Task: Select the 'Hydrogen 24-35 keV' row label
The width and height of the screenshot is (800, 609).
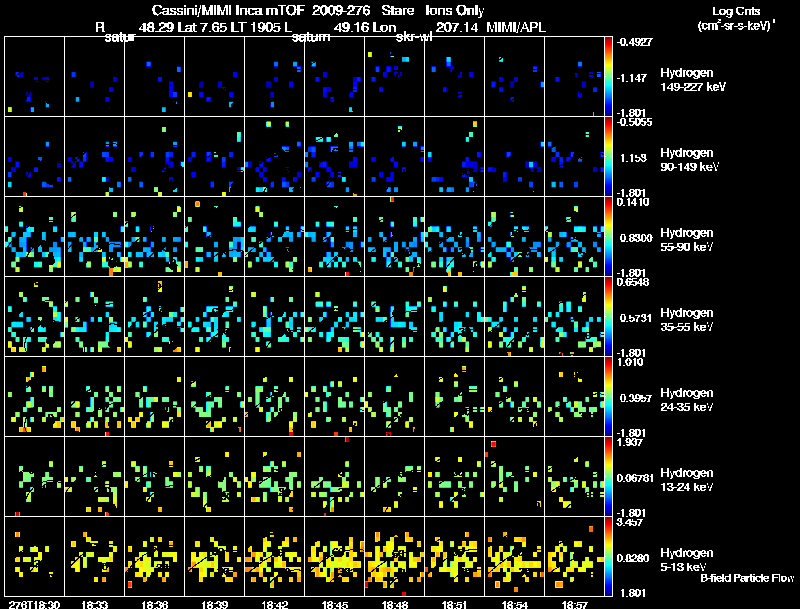Action: coord(687,400)
